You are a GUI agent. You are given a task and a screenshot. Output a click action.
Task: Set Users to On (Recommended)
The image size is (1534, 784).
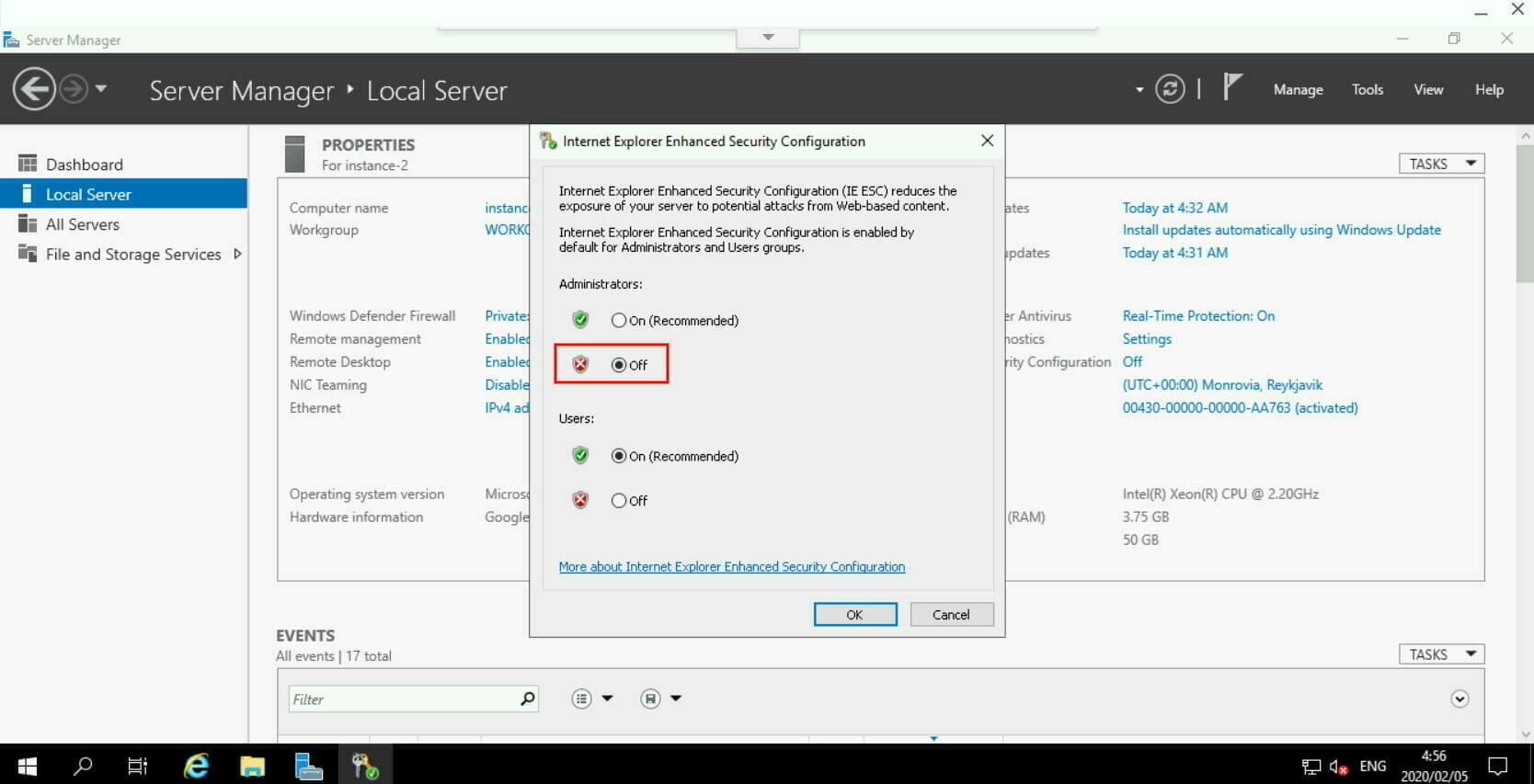674,456
